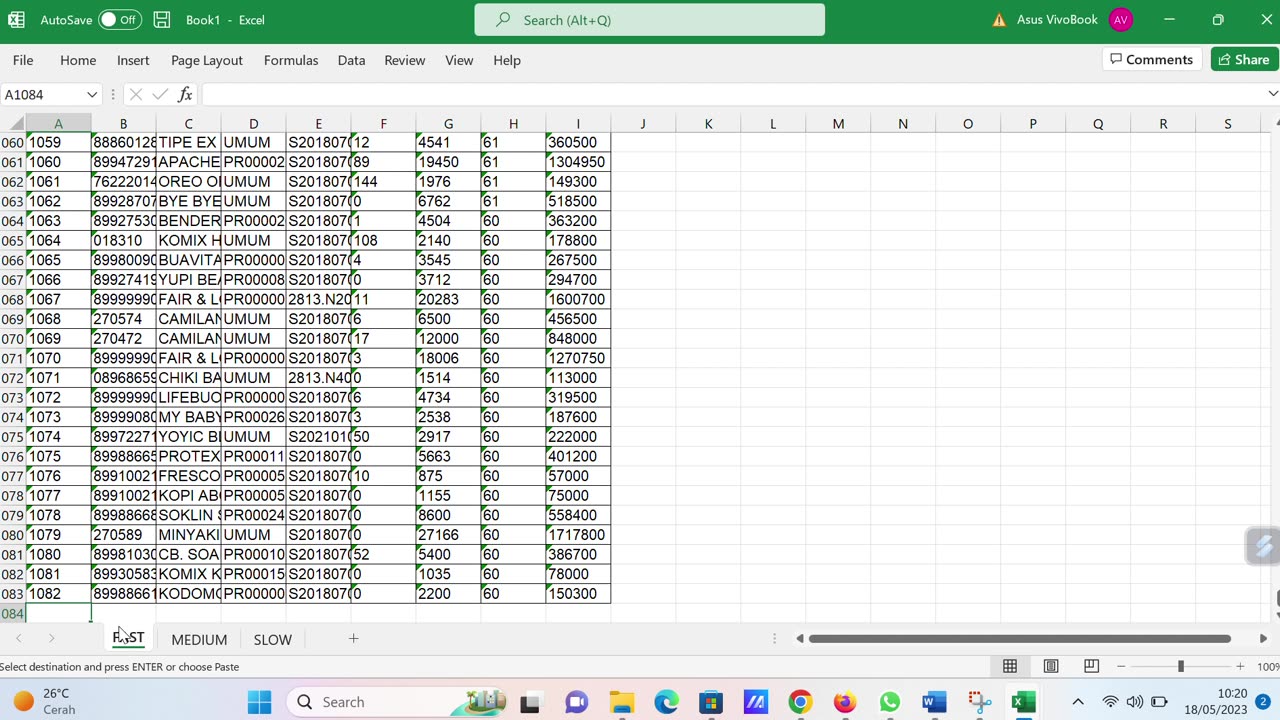The height and width of the screenshot is (720, 1280).
Task: Click taskbar Search box
Action: coord(395,702)
